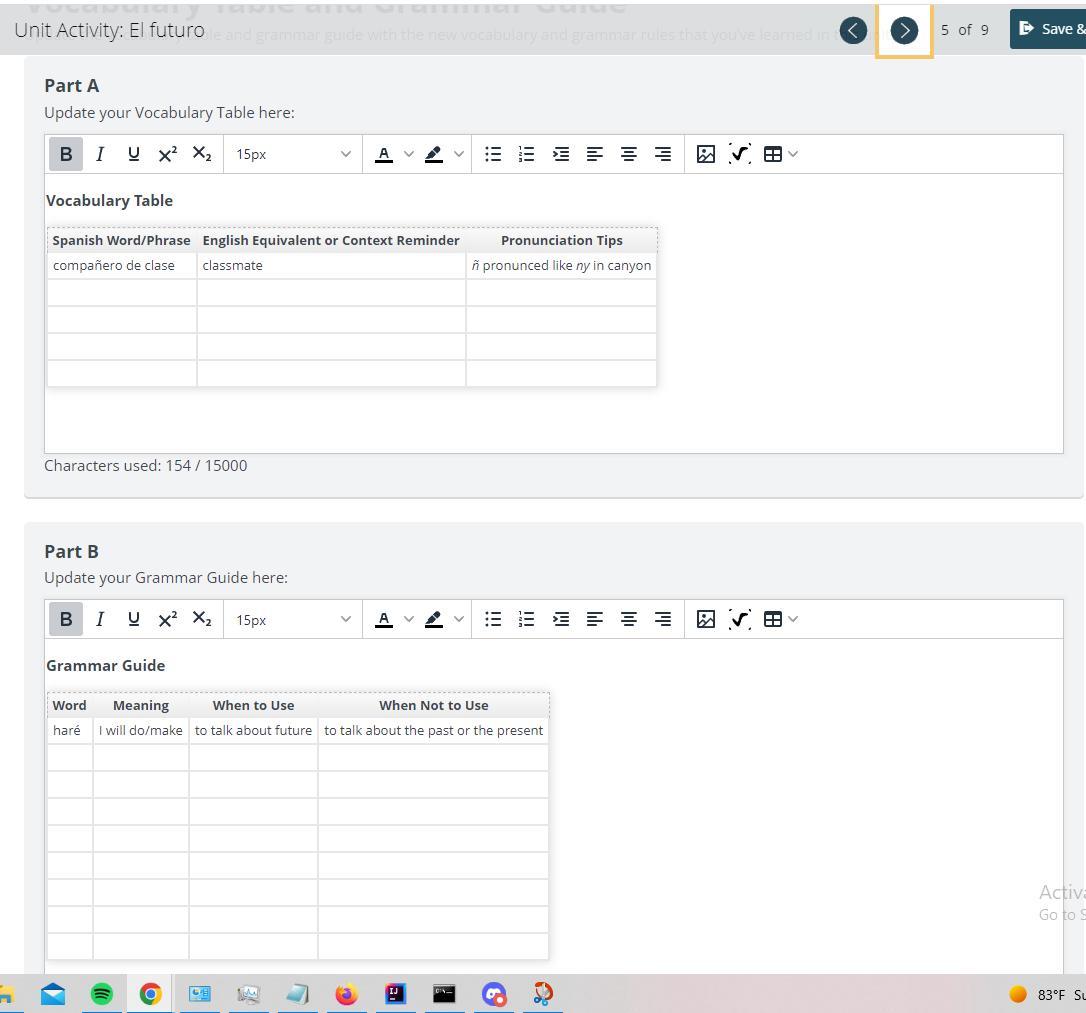Apply superscript in Part A editor toolbar
Screen dimensions: 1086x1013
click(x=167, y=154)
